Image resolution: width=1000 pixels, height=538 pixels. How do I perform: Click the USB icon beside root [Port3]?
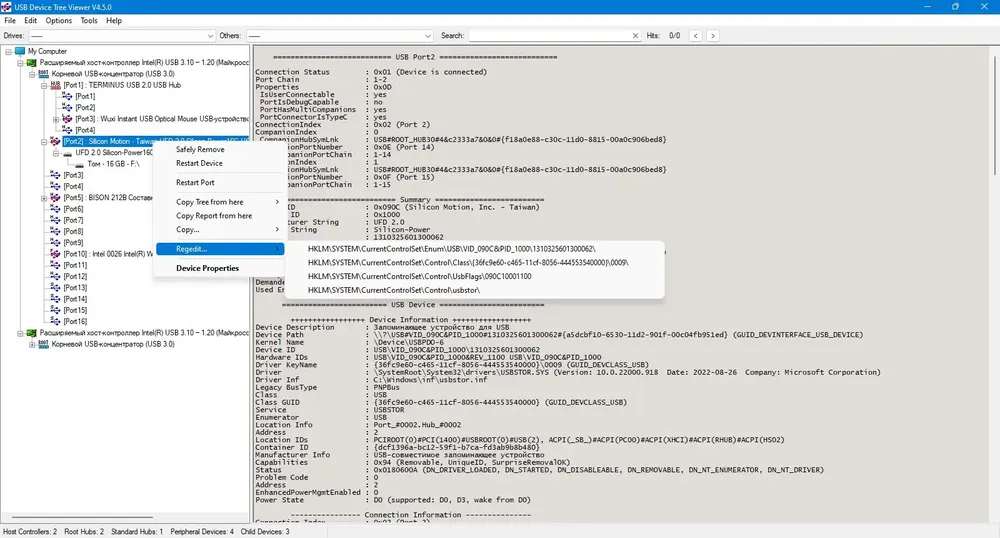tap(55, 175)
